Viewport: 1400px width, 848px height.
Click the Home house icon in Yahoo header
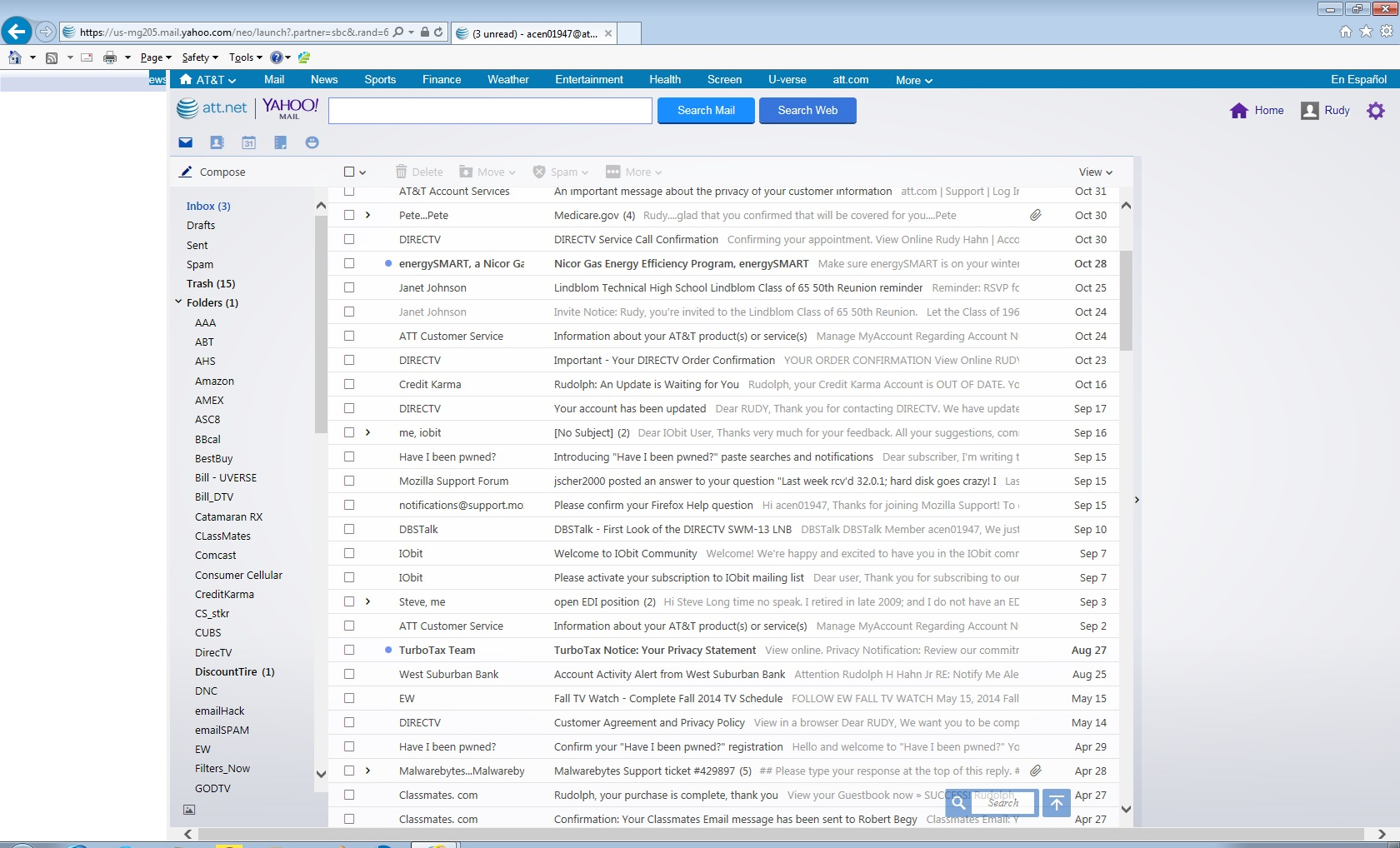pos(1239,111)
